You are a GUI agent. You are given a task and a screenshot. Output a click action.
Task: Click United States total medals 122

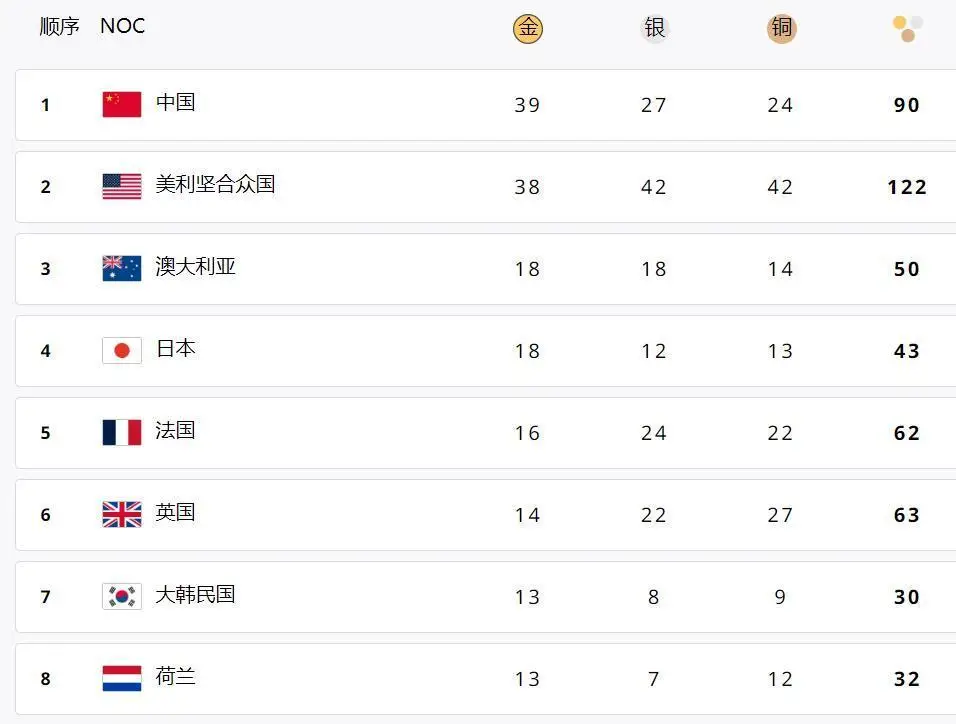pyautogui.click(x=907, y=187)
